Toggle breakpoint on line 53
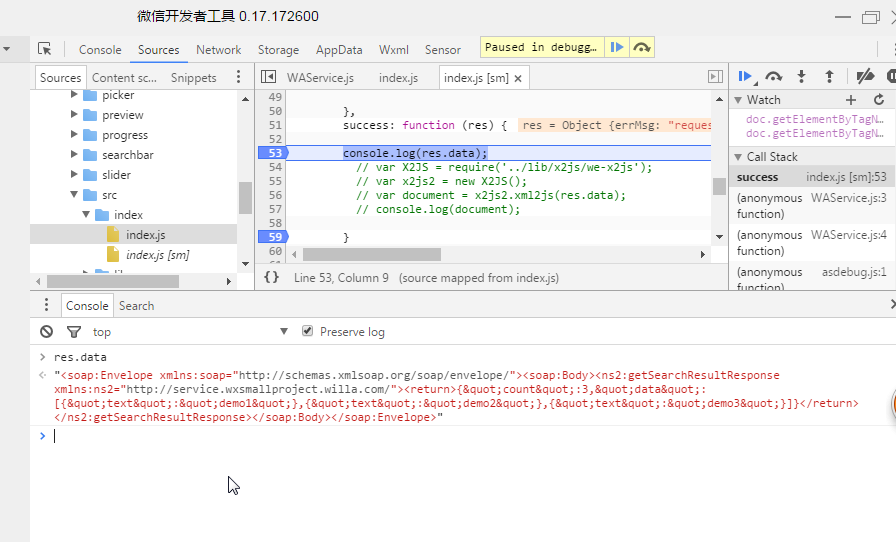896x542 pixels. (x=274, y=153)
